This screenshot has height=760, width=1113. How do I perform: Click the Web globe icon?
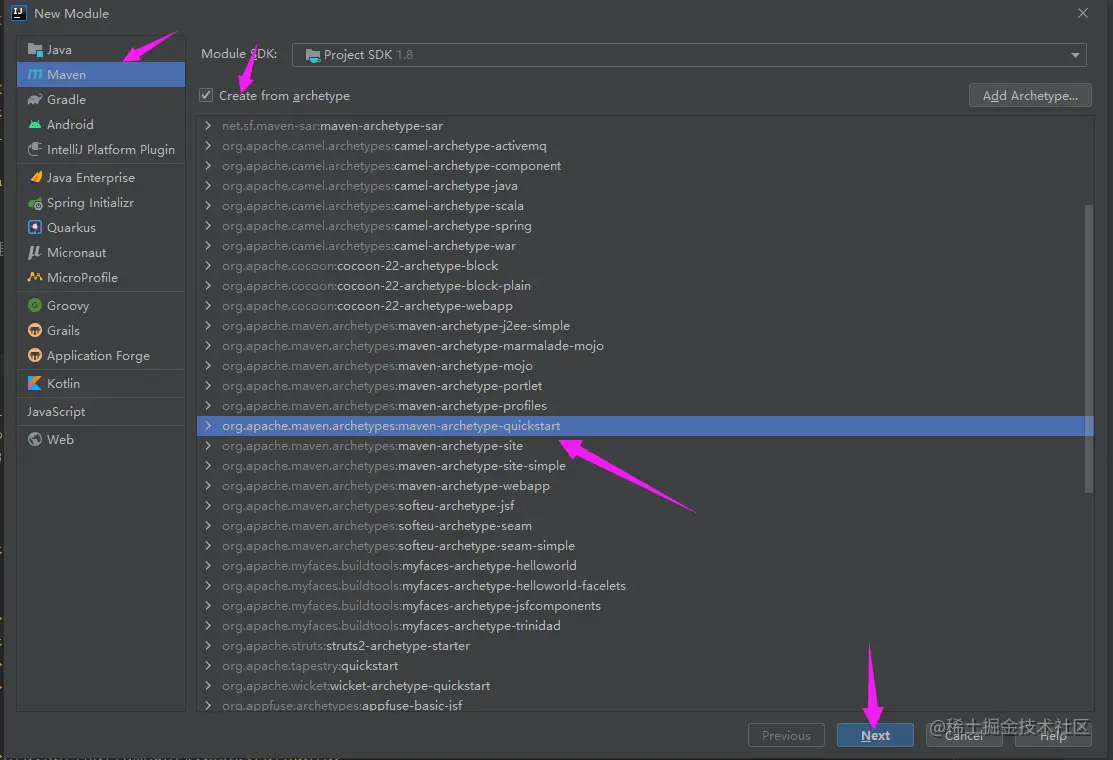coord(35,439)
